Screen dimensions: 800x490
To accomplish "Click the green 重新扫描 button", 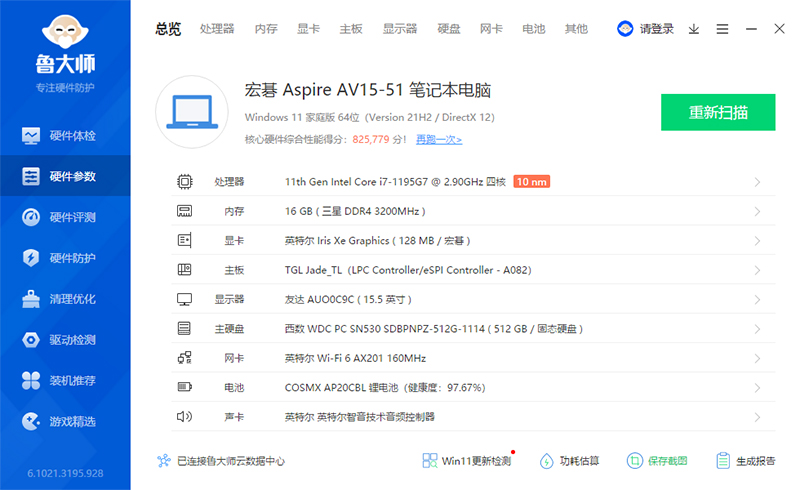I will pos(717,112).
